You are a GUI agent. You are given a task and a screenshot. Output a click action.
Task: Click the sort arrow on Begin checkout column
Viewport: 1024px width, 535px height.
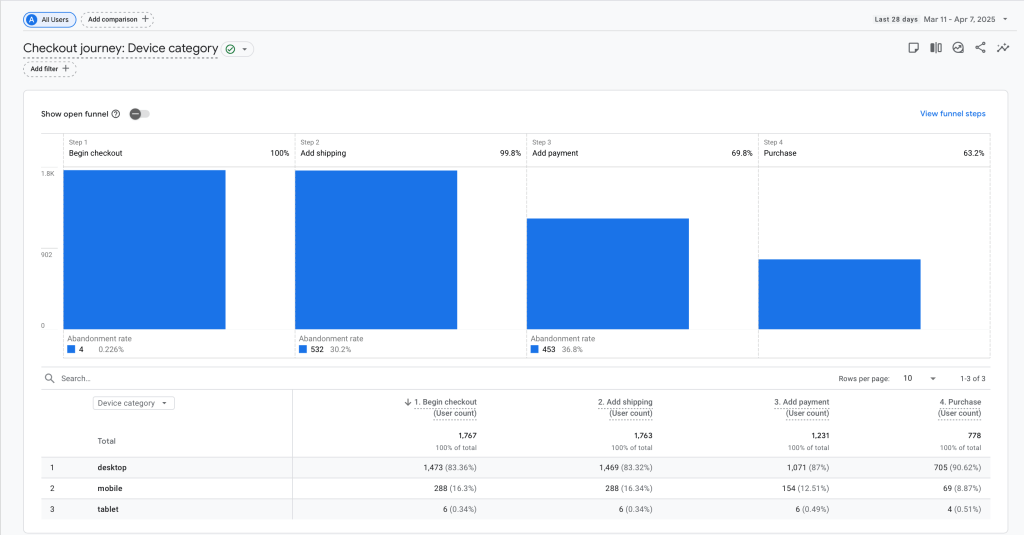coord(408,402)
